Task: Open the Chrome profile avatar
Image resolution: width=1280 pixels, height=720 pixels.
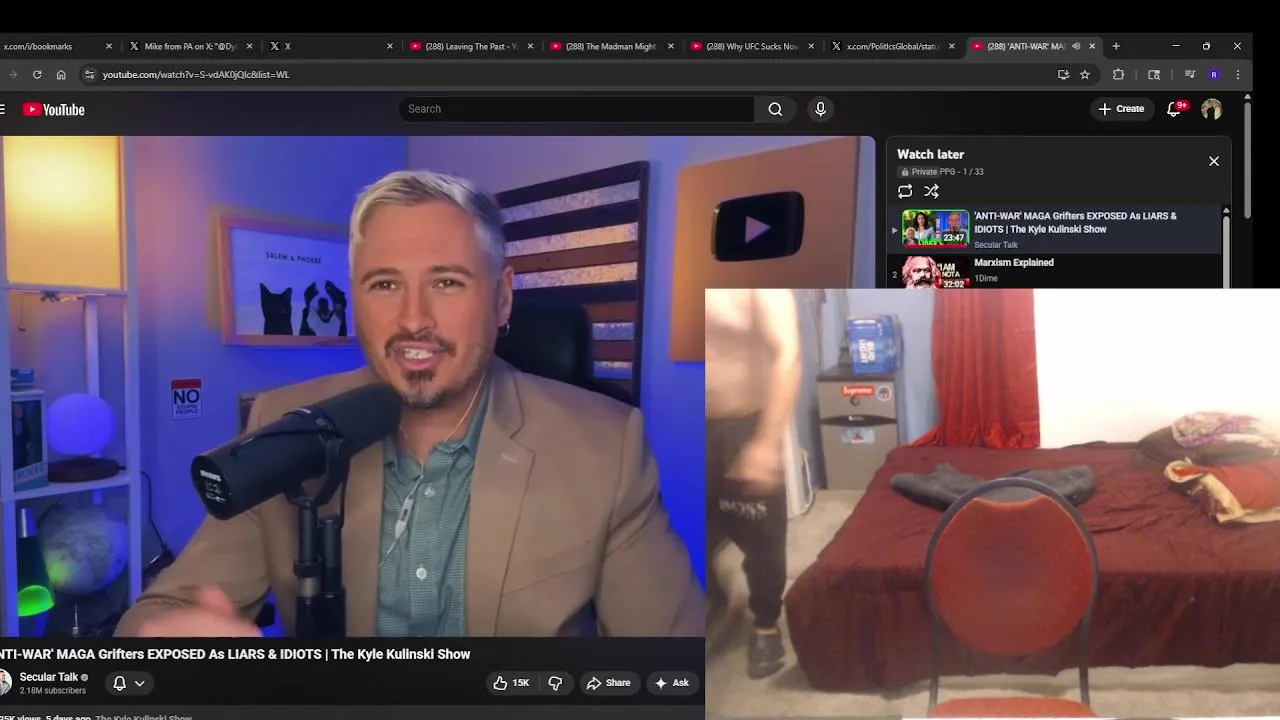Action: pyautogui.click(x=1214, y=74)
